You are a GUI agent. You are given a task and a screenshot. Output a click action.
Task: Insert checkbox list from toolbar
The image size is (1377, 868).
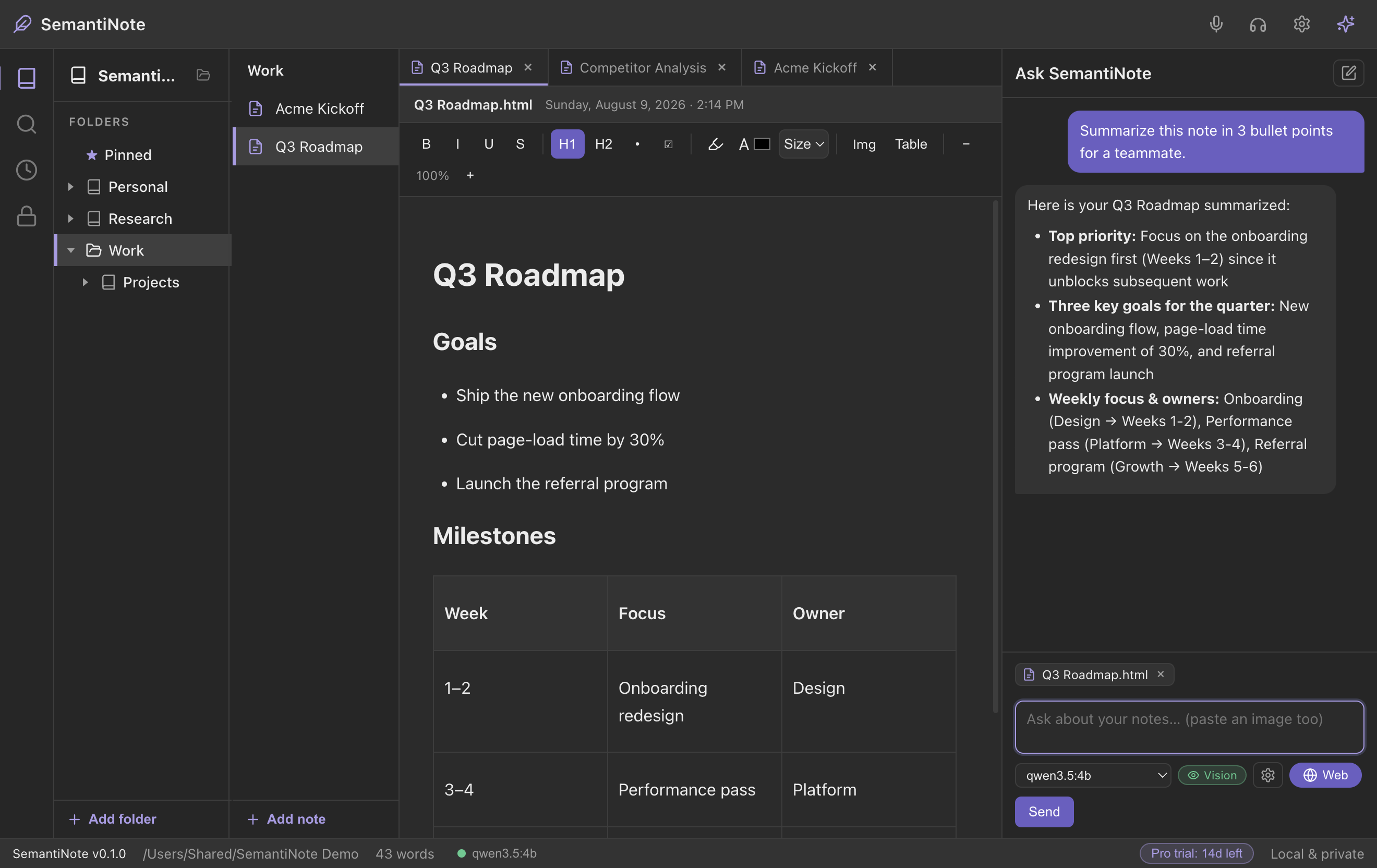668,144
